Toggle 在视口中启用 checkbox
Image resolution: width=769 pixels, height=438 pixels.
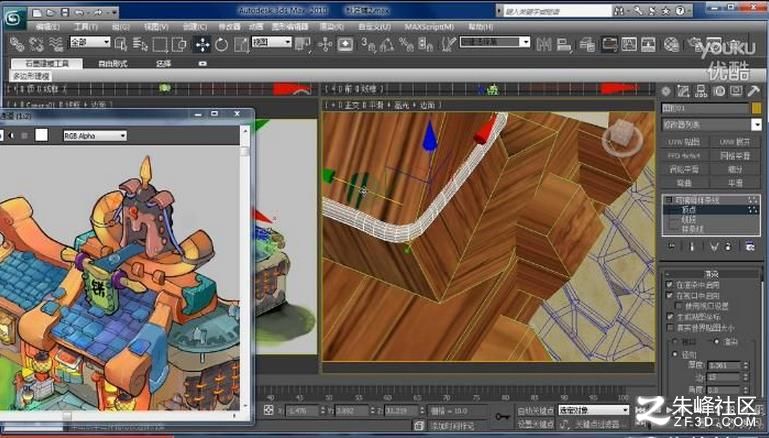(669, 295)
